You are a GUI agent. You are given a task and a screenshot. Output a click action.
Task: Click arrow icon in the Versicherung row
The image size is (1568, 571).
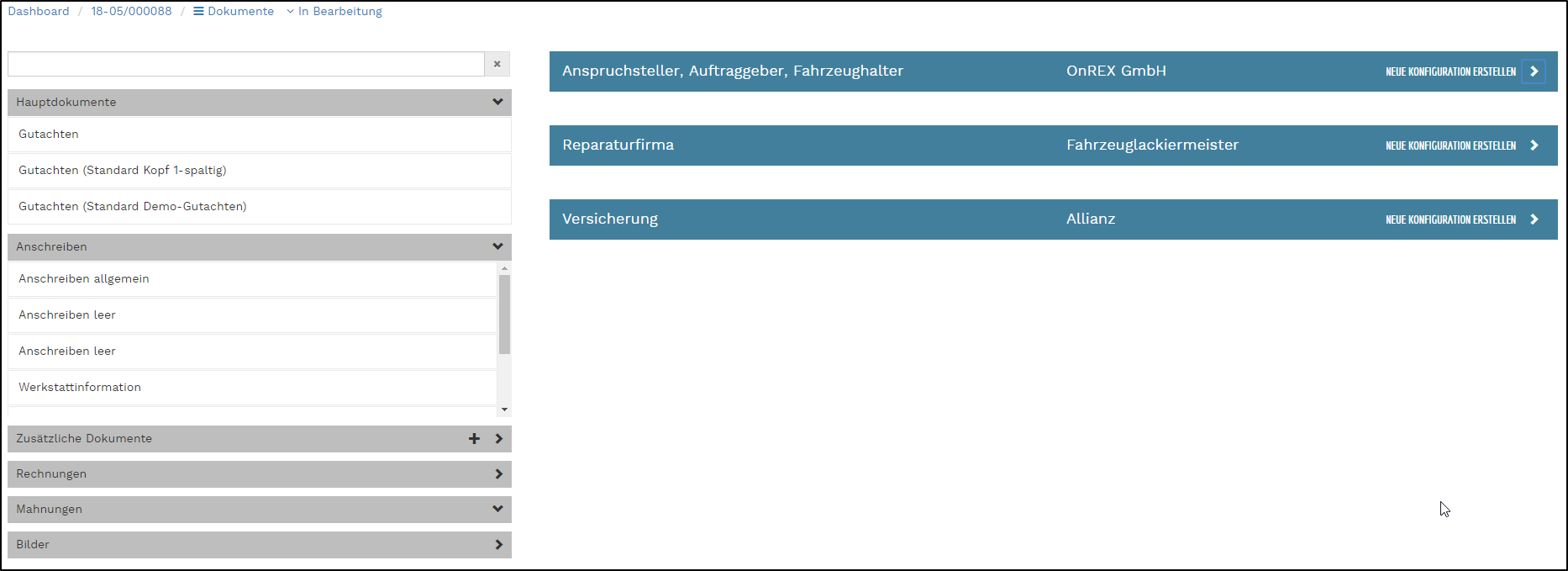[1534, 219]
